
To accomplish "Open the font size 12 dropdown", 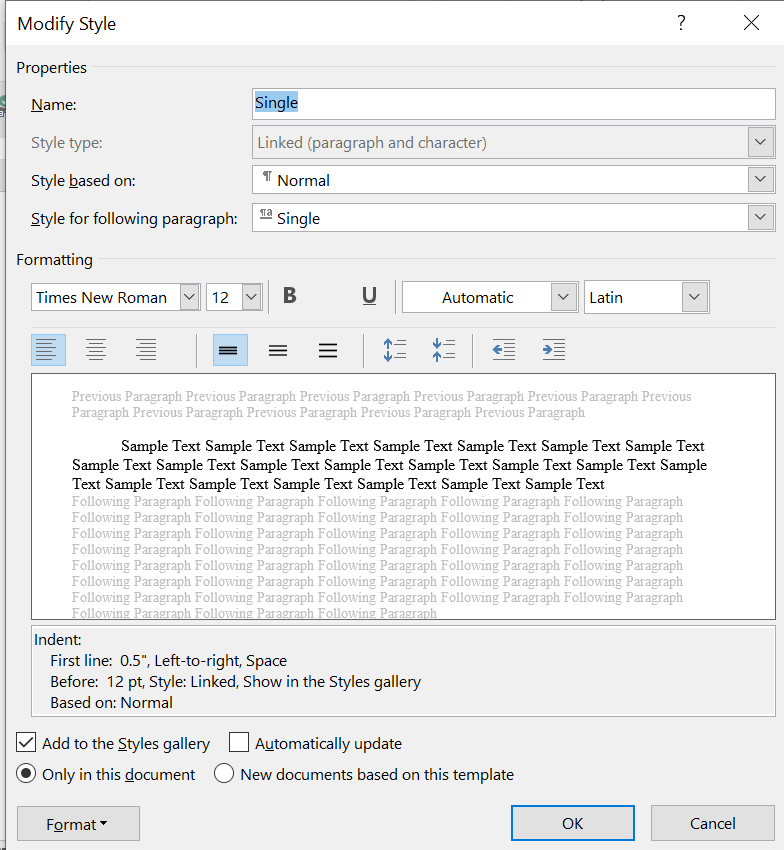I will click(252, 297).
